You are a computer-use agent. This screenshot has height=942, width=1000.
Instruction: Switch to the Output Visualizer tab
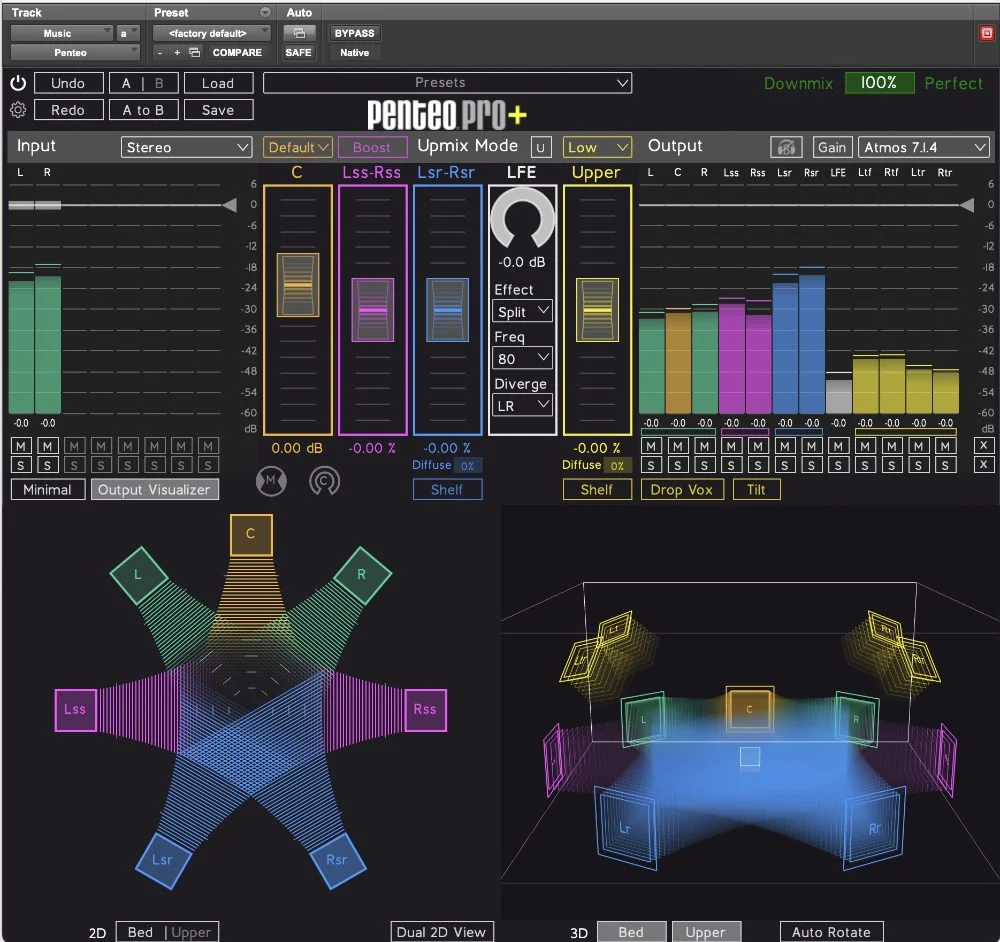154,489
